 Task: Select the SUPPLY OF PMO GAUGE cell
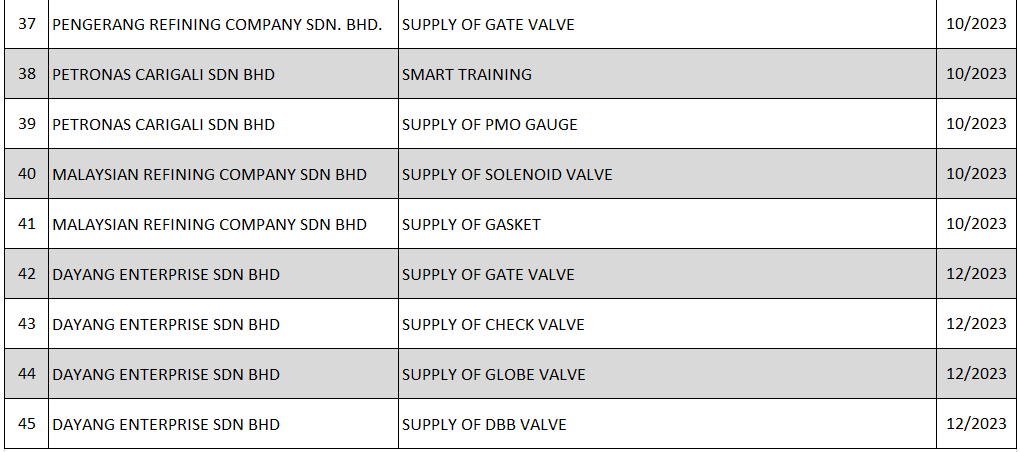490,125
